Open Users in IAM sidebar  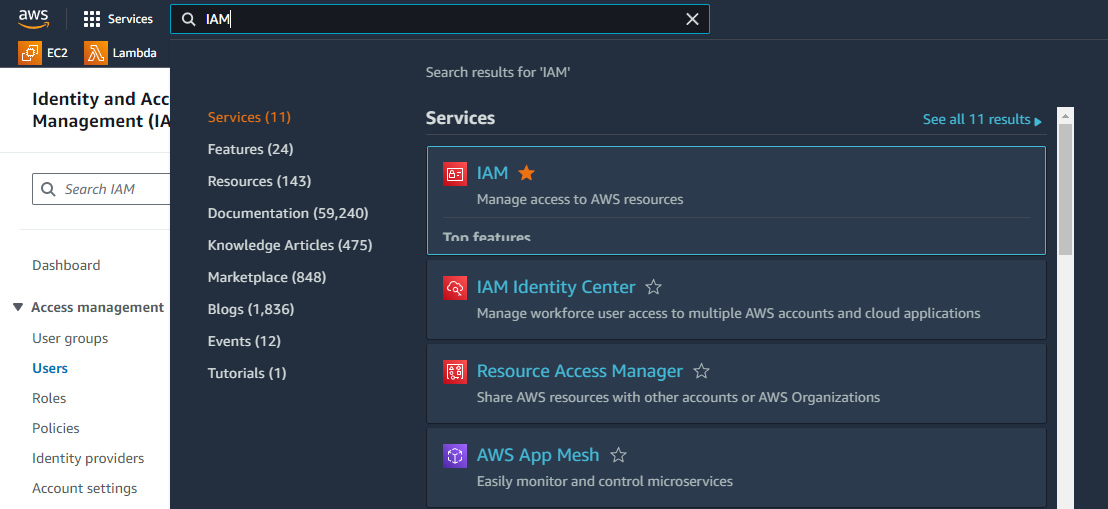tap(49, 368)
